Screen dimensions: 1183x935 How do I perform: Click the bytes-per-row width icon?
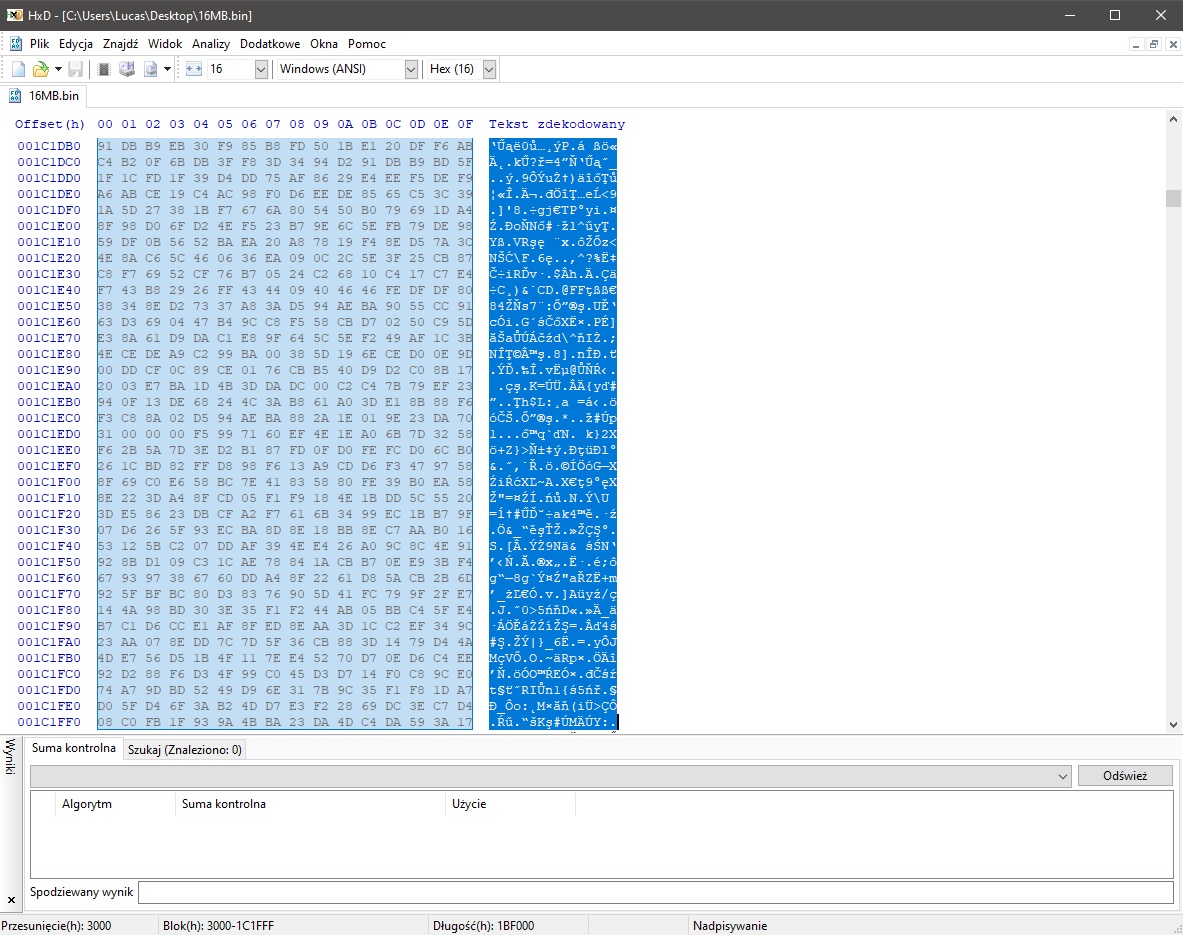[x=194, y=69]
